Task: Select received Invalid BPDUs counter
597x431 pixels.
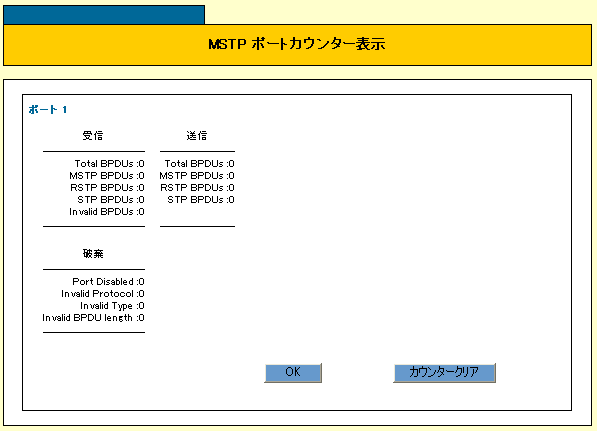Action: tap(107, 212)
